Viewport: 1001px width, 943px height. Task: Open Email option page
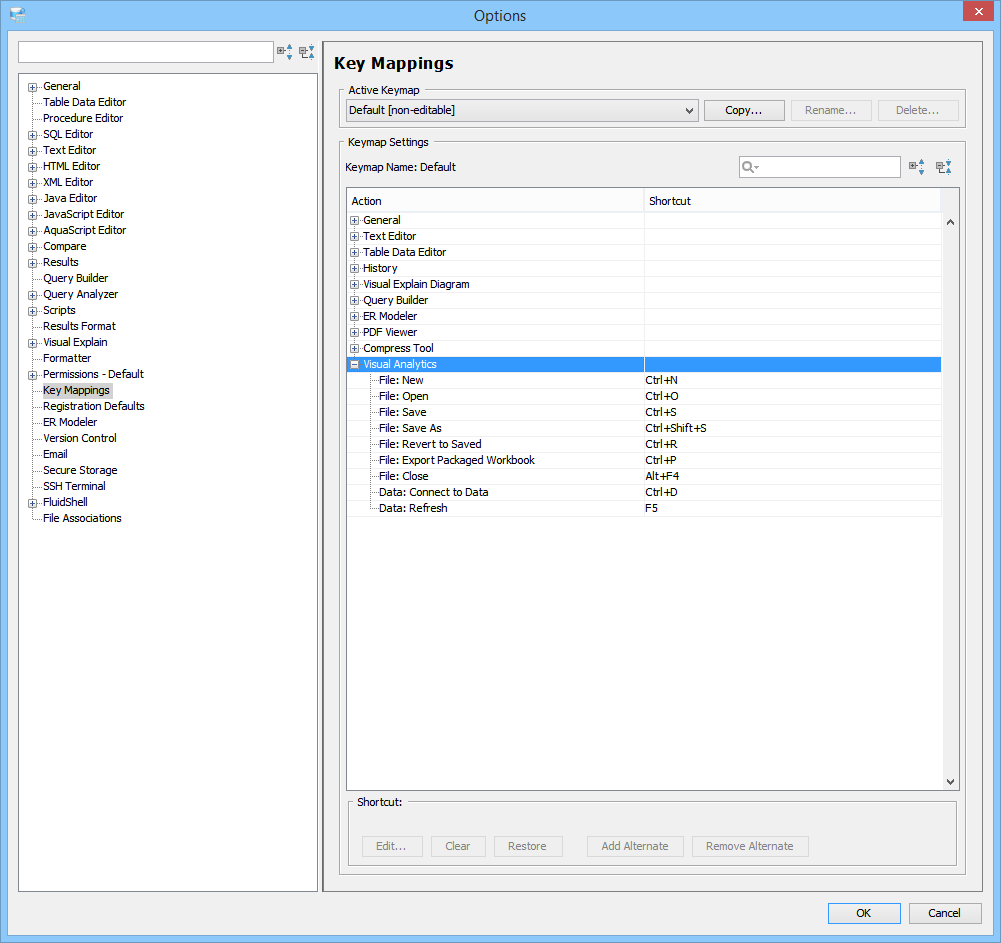(55, 454)
